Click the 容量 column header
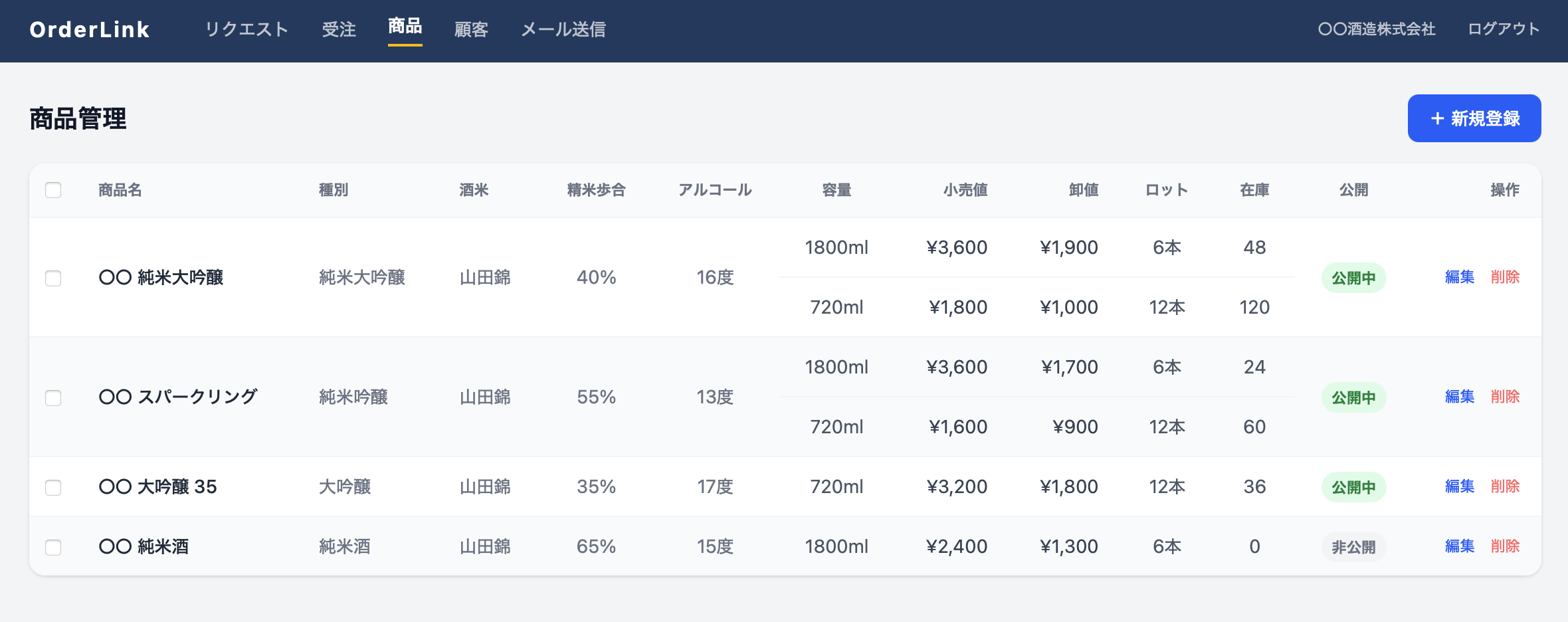 point(836,190)
